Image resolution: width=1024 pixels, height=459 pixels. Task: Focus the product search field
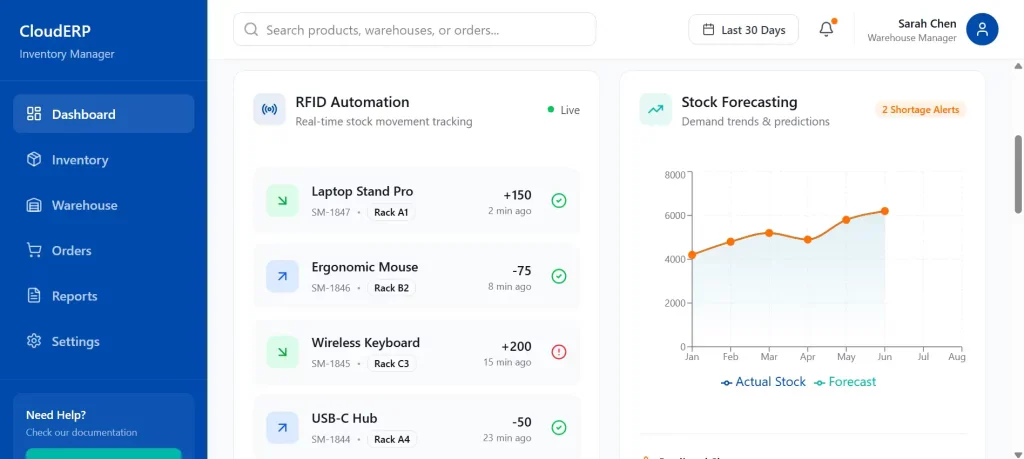415,29
